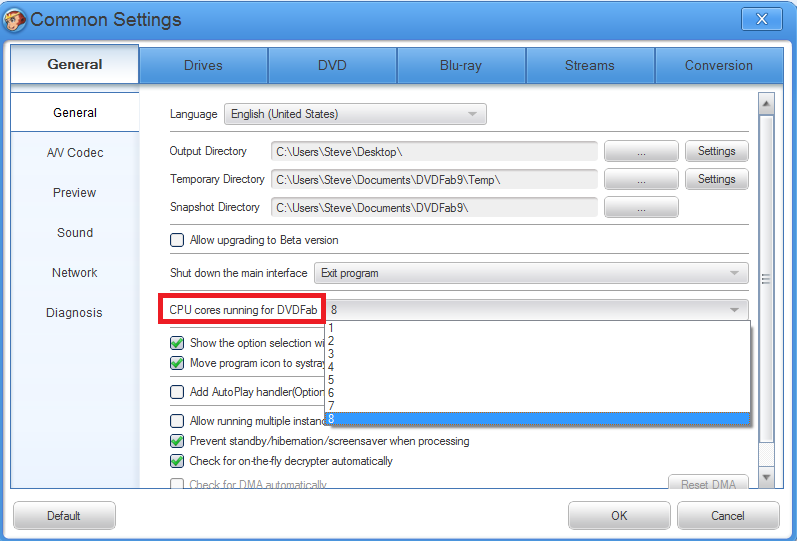Open Settings for Temporary Directory
This screenshot has width=797, height=541.
(x=717, y=179)
